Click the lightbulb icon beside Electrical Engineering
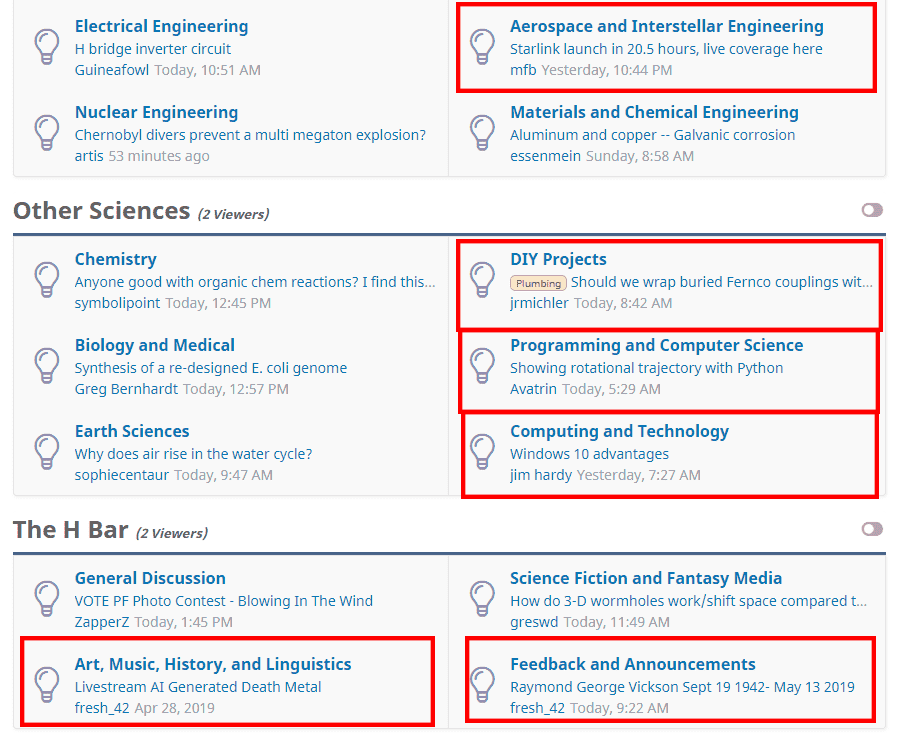Image resolution: width=899 pixels, height=737 pixels. pyautogui.click(x=47, y=47)
